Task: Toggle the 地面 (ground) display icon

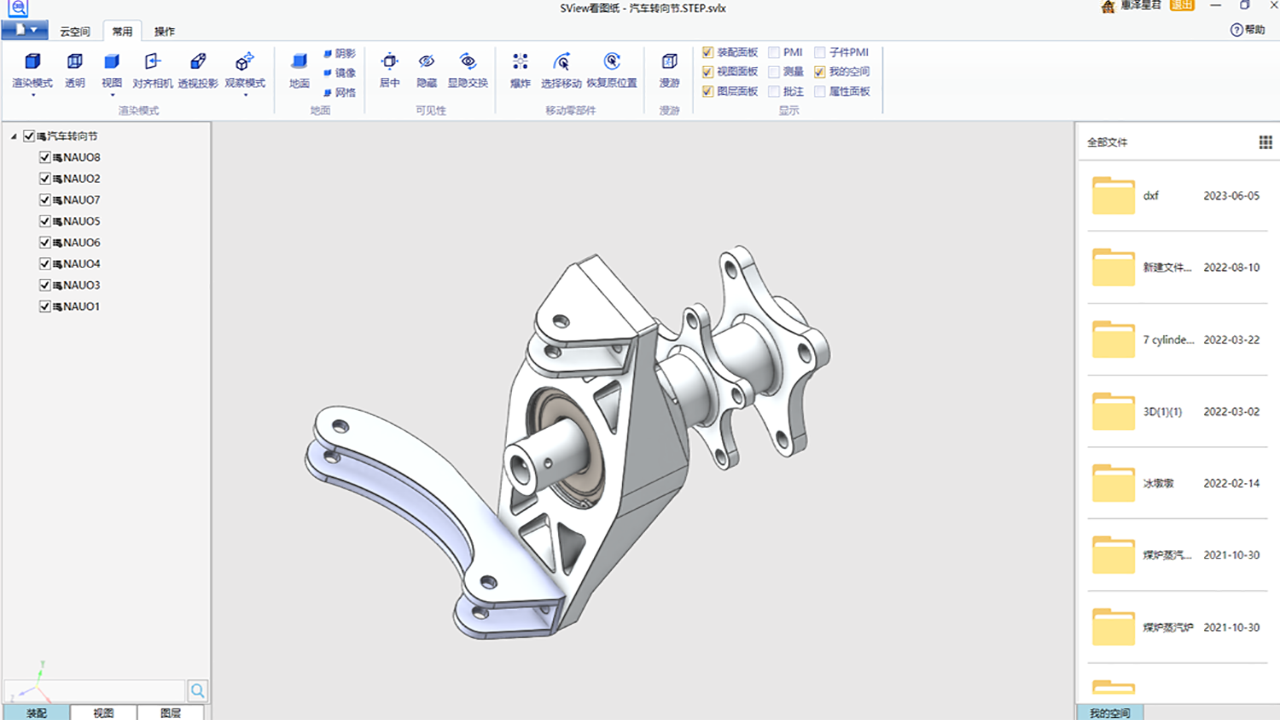Action: coord(298,70)
